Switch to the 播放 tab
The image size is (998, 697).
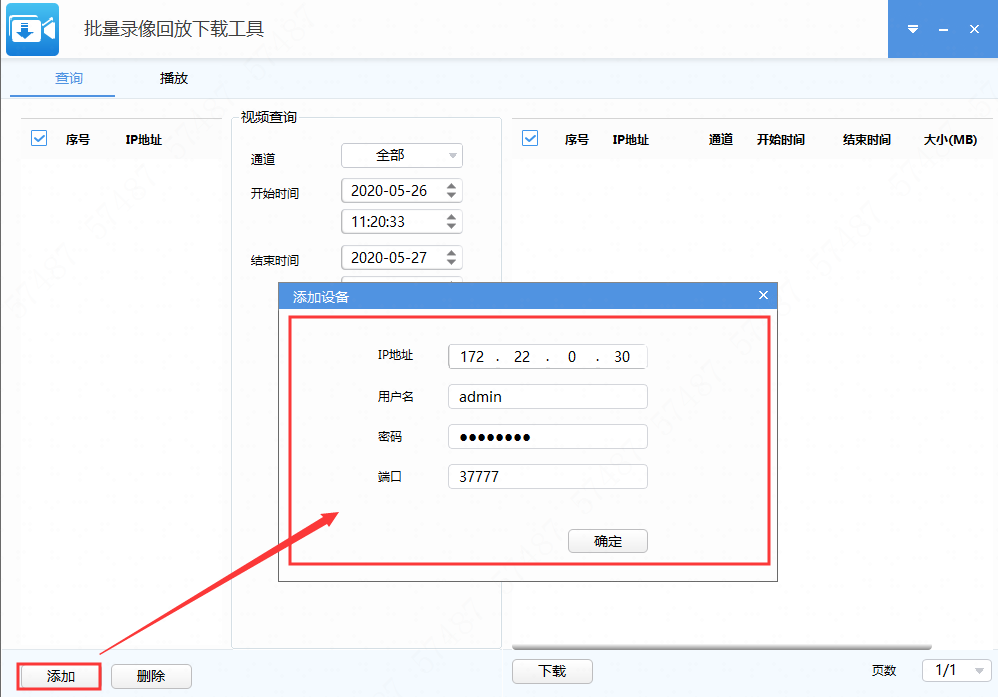(x=174, y=78)
